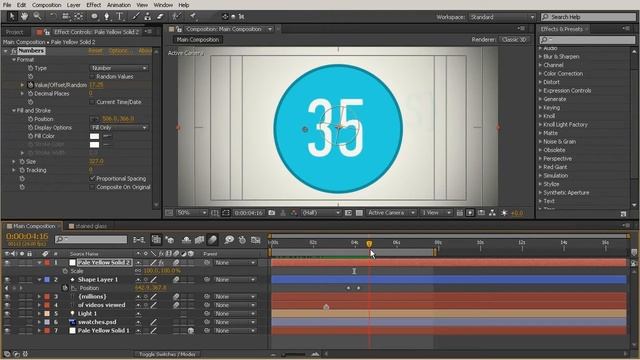This screenshot has width=640, height=360.
Task: Select the Clone Stamp tool
Action: (x=147, y=16)
